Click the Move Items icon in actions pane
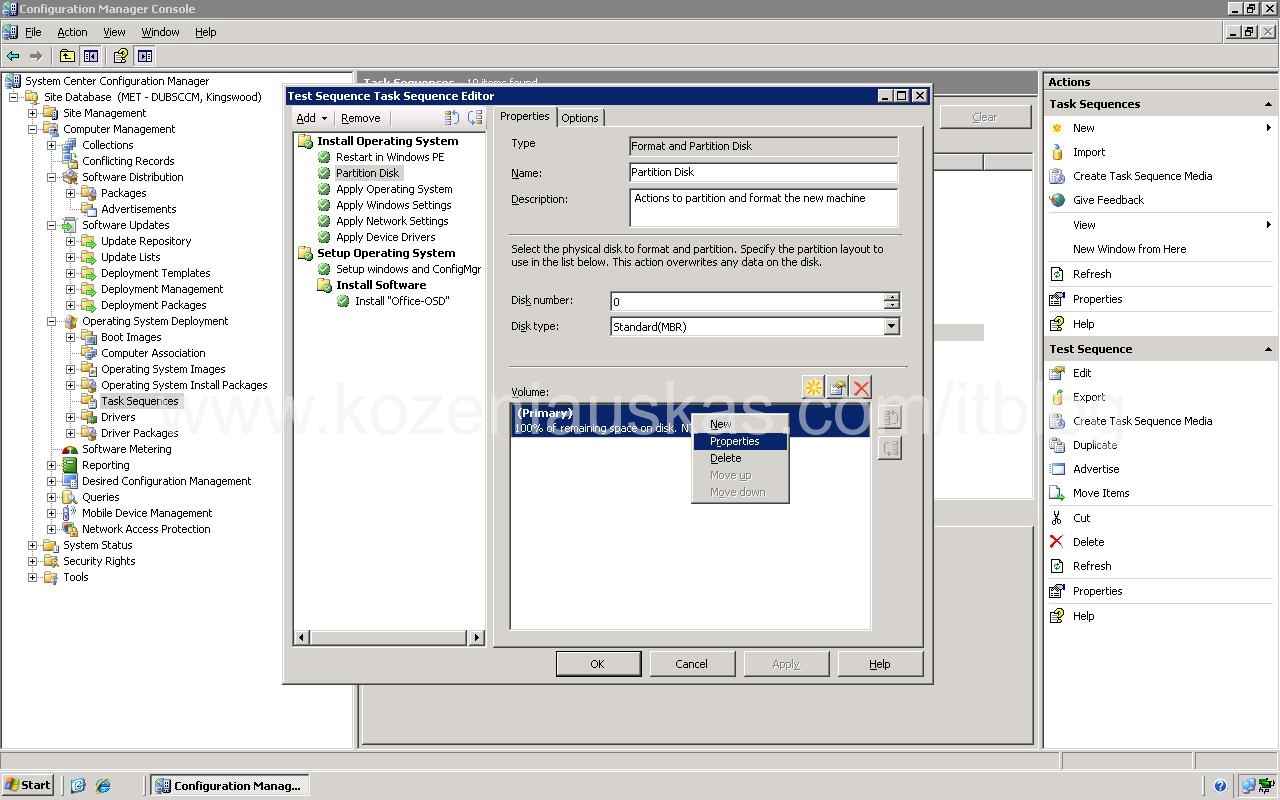This screenshot has height=800, width=1280. [x=1057, y=493]
